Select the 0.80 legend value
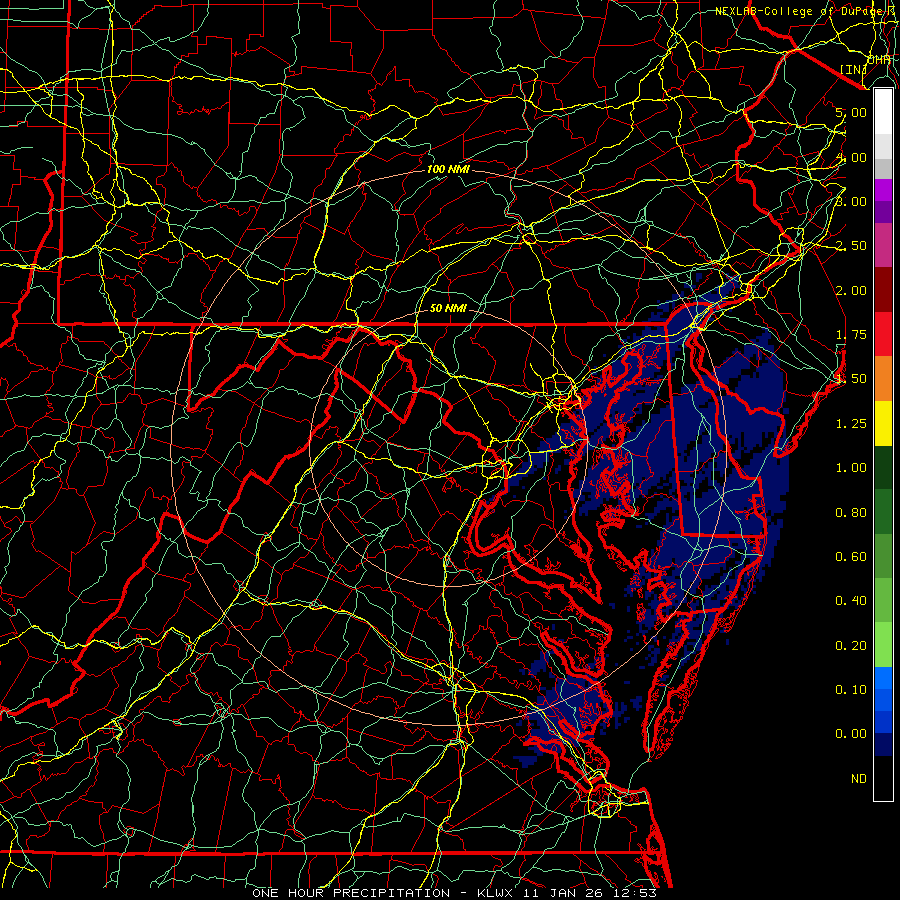This screenshot has width=900, height=900. coord(851,513)
